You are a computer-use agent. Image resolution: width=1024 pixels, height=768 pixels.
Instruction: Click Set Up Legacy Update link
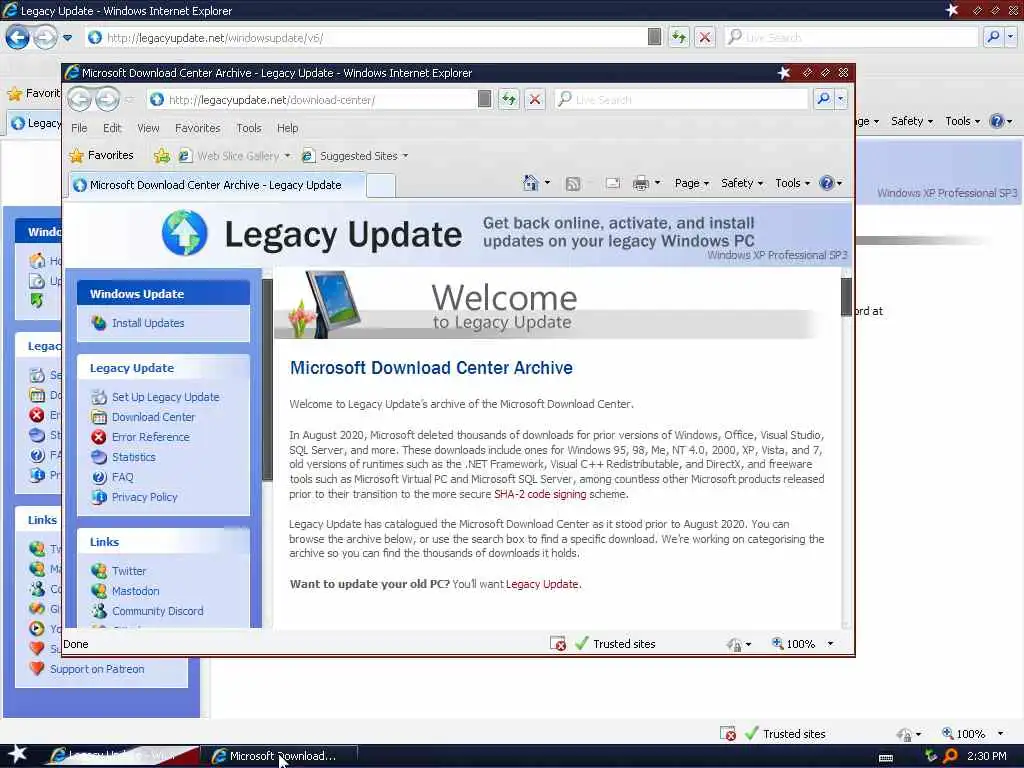[165, 397]
